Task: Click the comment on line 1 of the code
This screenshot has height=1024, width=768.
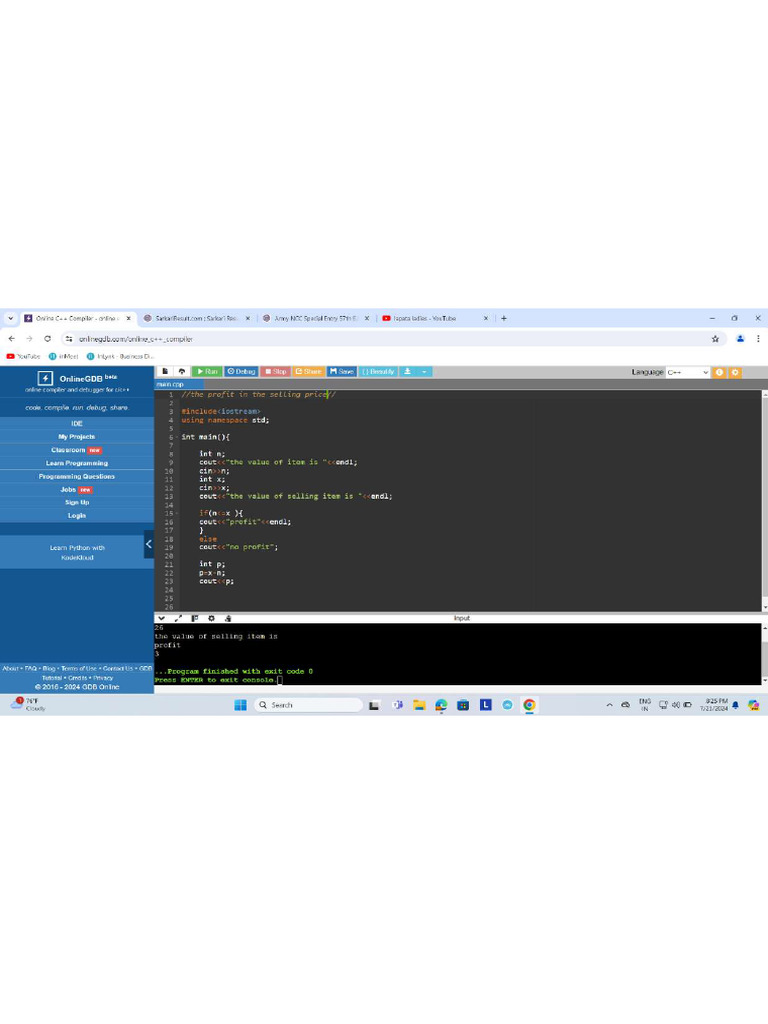Action: pyautogui.click(x=259, y=394)
